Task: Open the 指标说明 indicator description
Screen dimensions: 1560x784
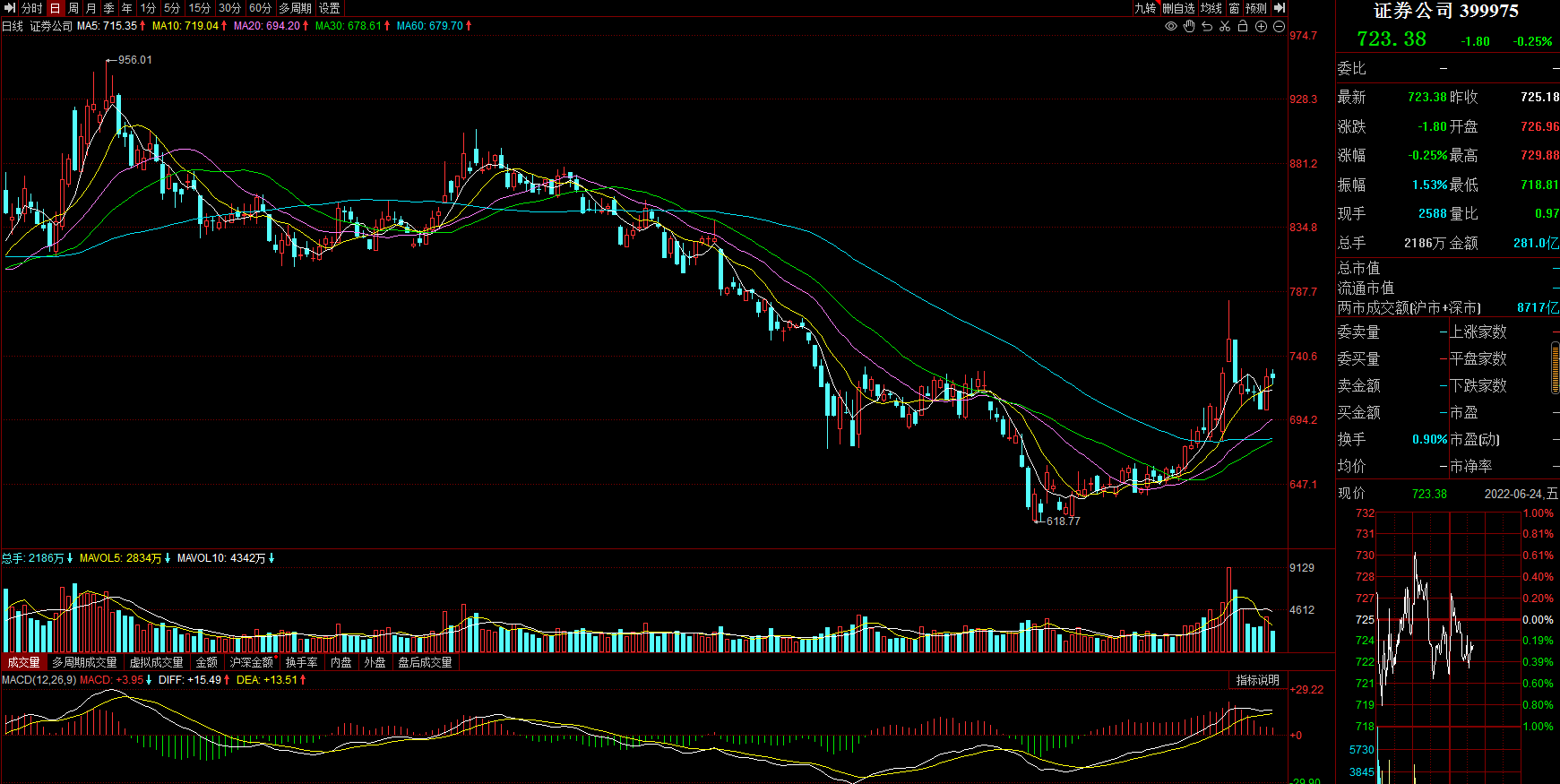Action: click(x=1257, y=680)
